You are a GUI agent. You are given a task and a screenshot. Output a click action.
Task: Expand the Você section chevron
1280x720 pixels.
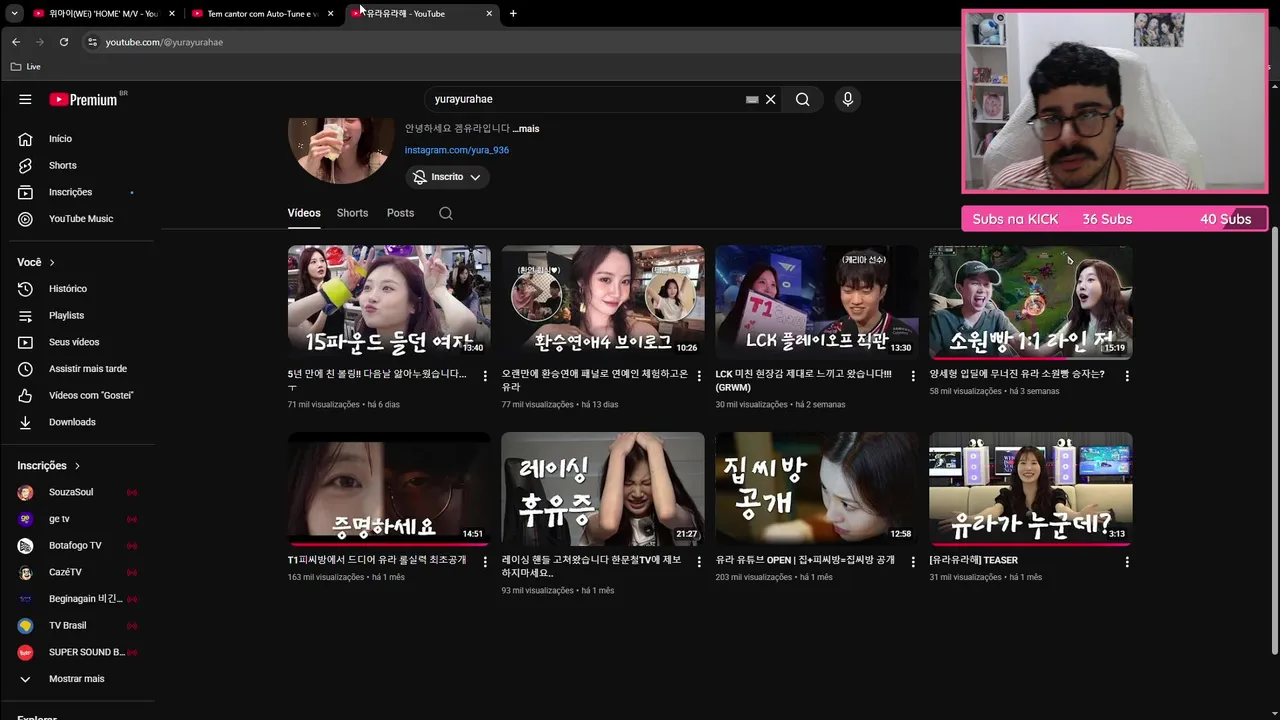52,262
